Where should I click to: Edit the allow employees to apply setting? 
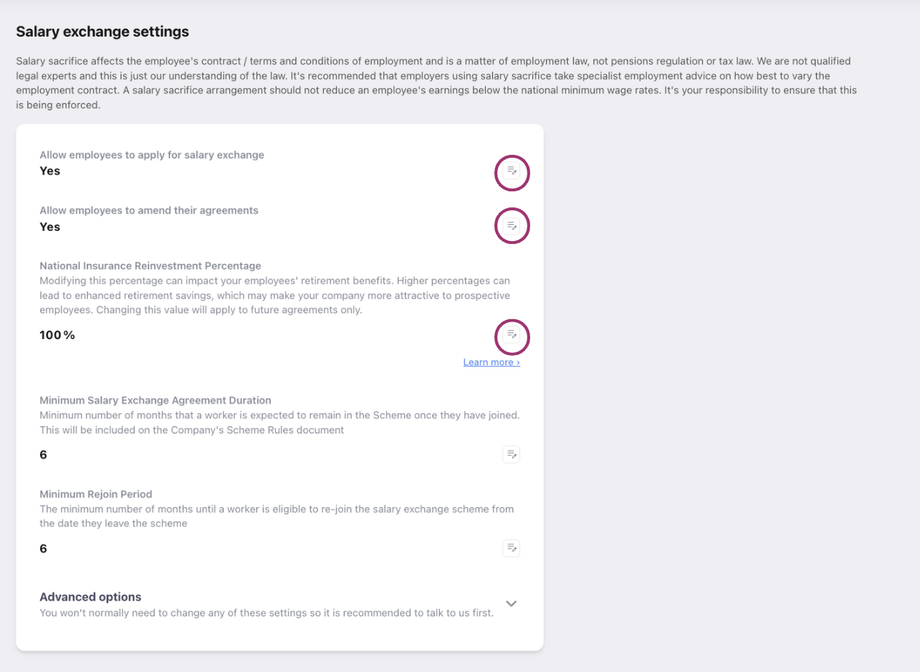point(512,172)
